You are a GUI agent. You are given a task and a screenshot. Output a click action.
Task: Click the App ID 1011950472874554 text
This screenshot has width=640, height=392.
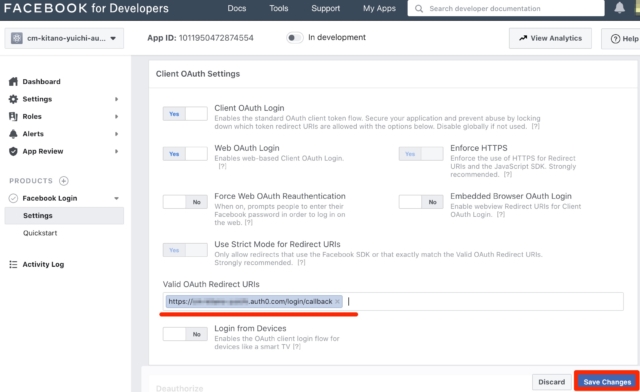tap(200, 38)
